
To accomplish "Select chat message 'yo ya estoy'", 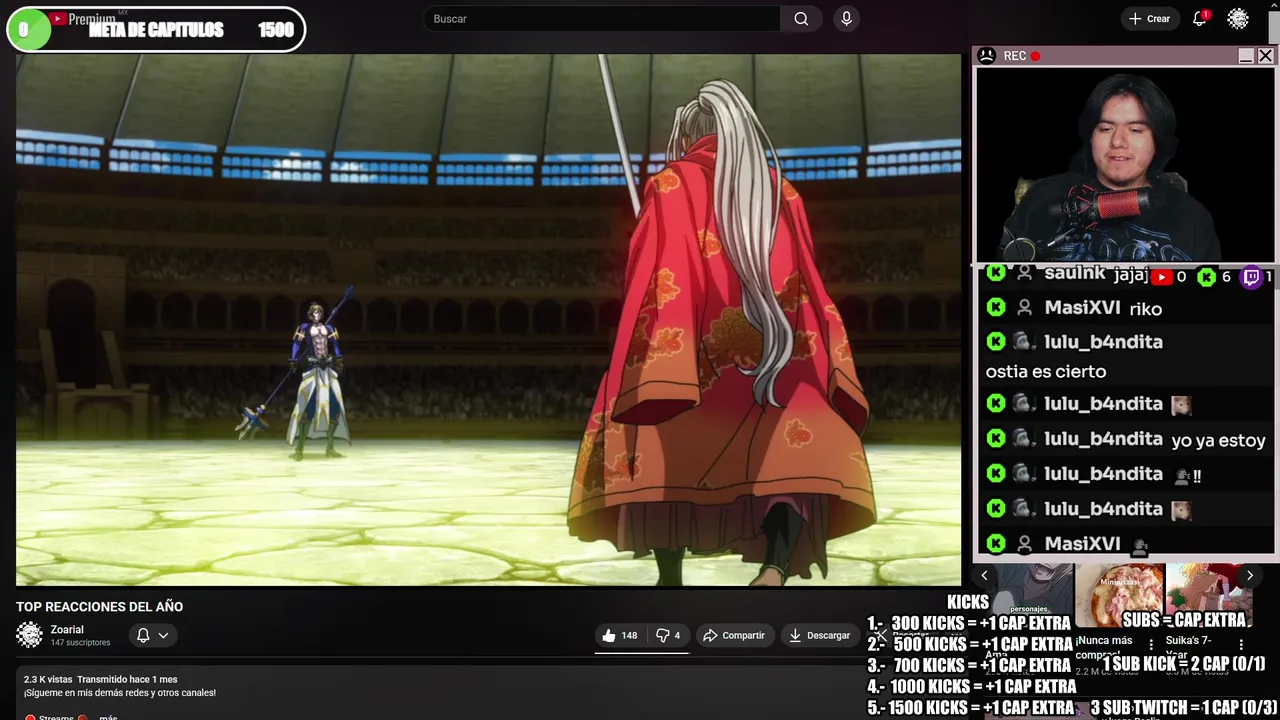I will [x=1218, y=440].
